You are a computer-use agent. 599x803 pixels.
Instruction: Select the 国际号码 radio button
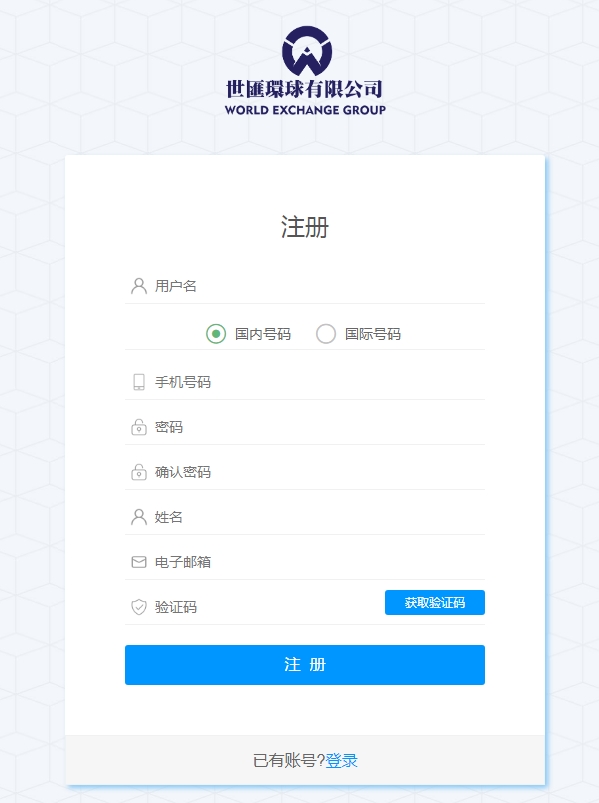click(x=326, y=334)
